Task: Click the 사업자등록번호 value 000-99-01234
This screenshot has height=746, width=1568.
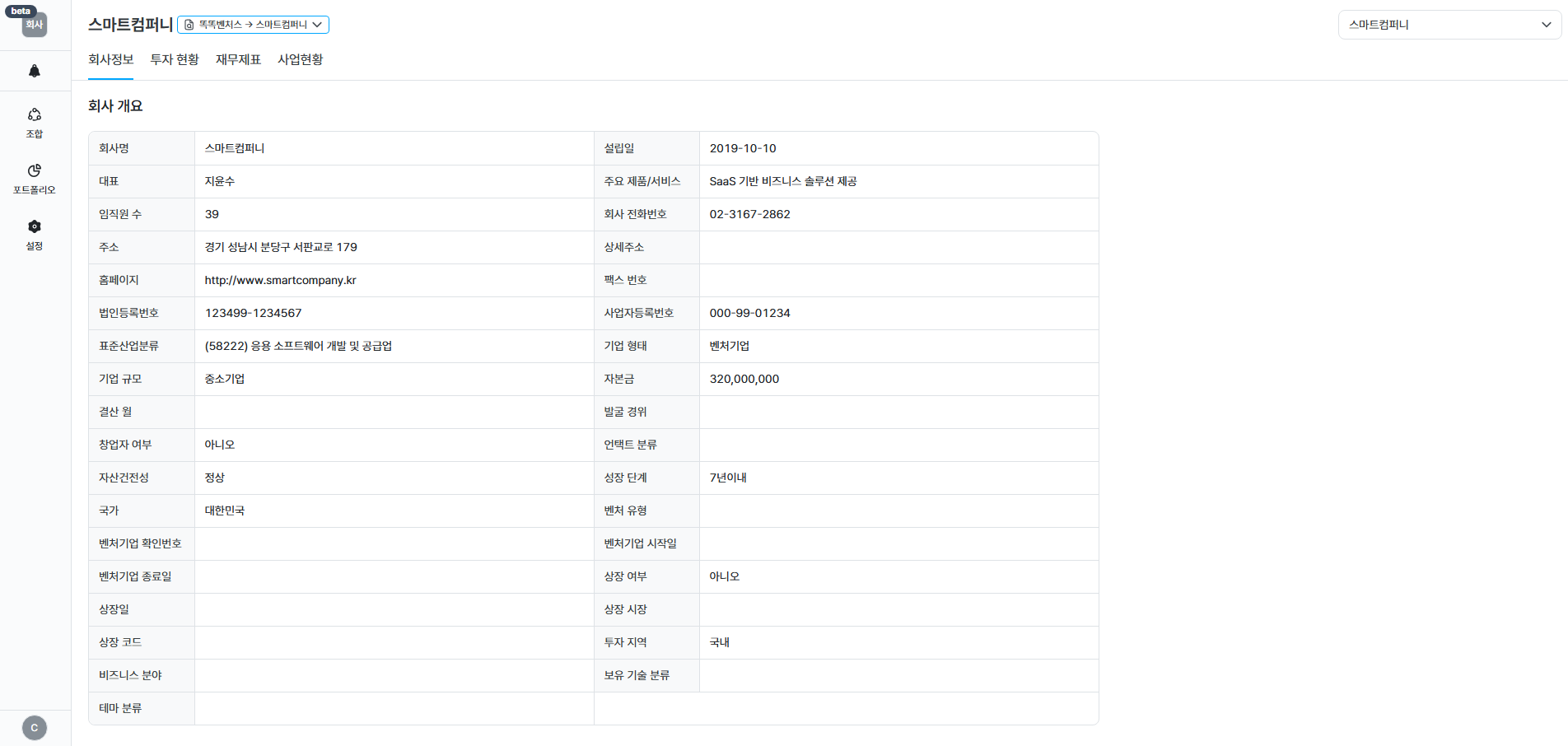Action: pos(749,313)
